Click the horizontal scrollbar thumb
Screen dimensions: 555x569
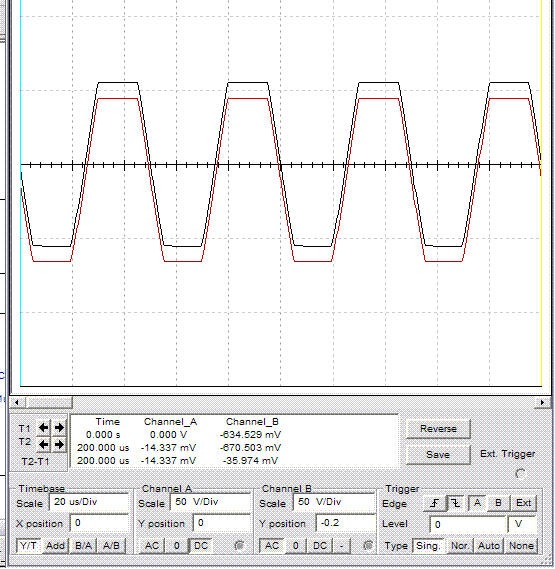coord(48,402)
